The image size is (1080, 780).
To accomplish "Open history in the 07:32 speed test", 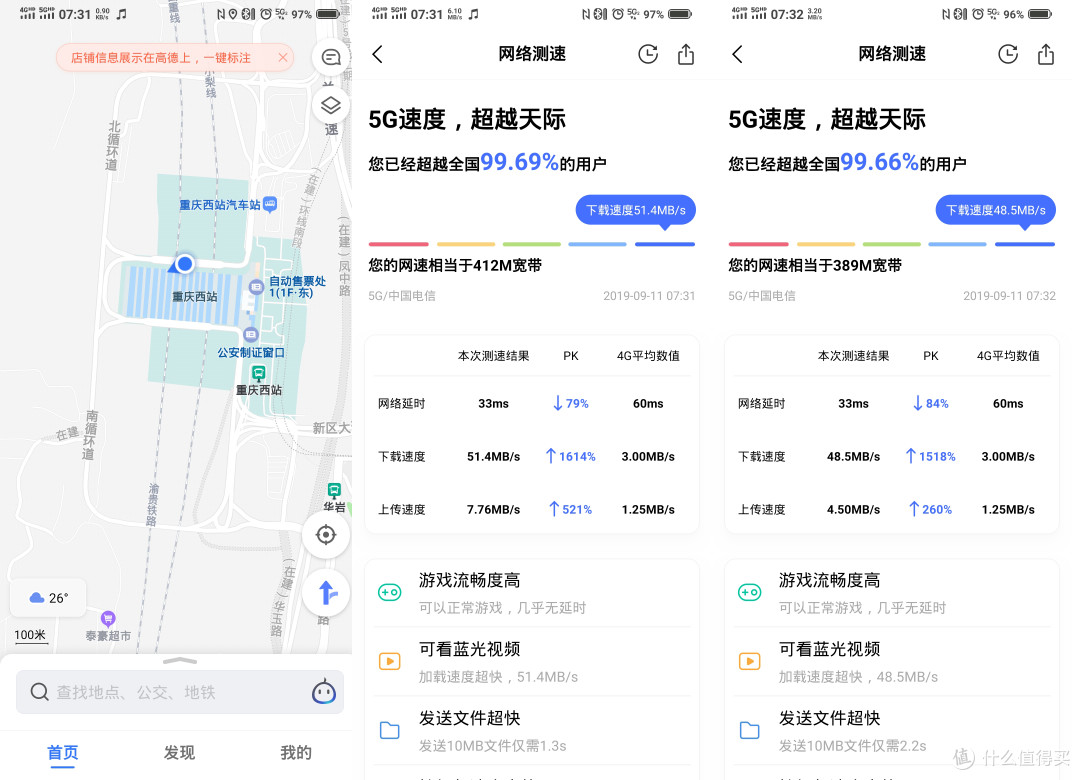I will click(1008, 54).
